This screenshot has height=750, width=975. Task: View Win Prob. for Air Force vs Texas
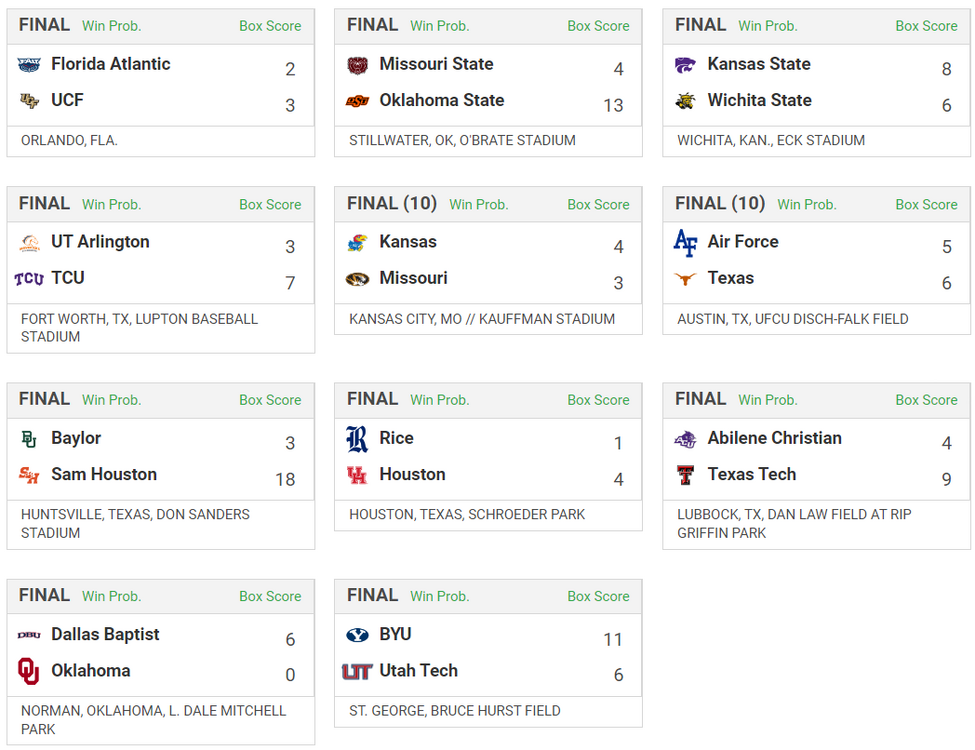[806, 204]
